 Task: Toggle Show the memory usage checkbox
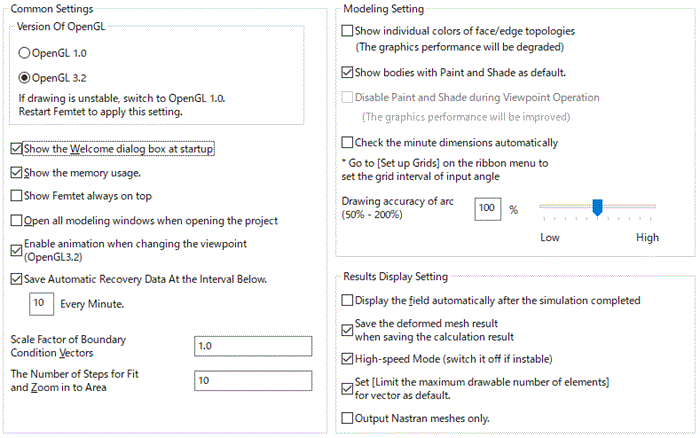[16, 173]
